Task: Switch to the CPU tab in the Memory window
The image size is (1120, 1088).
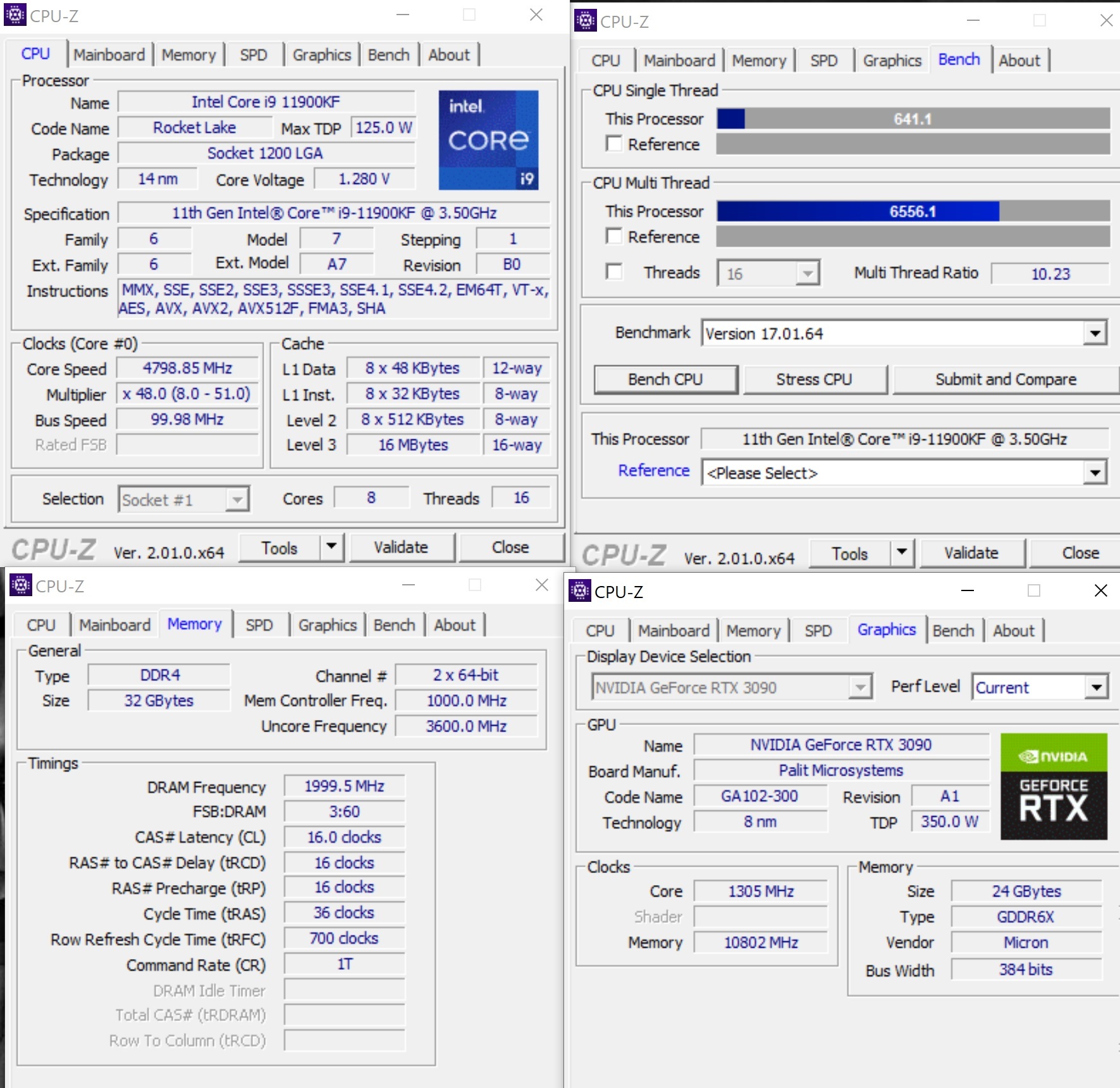Action: (41, 625)
